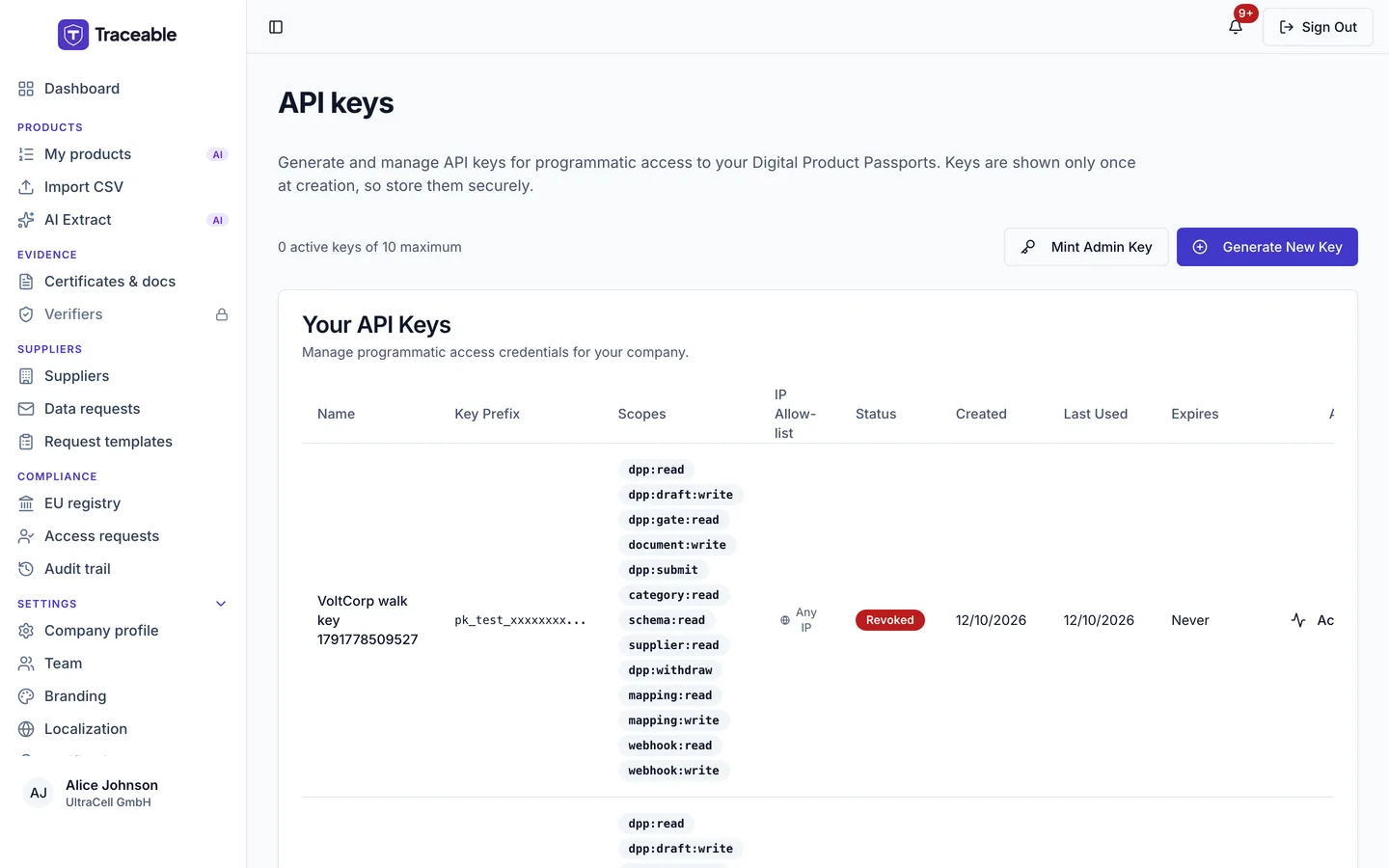Toggle the sidebar panel icon
The image size is (1389, 868).
tap(276, 27)
